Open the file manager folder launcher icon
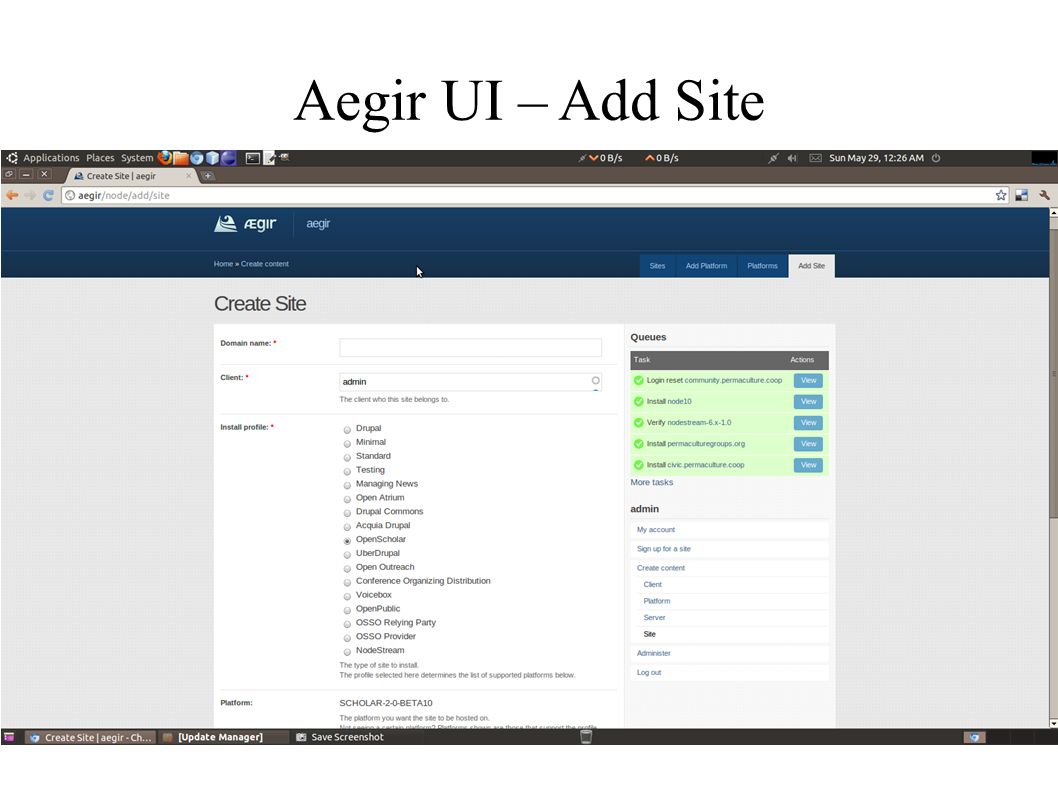The image size is (1058, 793). pyautogui.click(x=180, y=158)
